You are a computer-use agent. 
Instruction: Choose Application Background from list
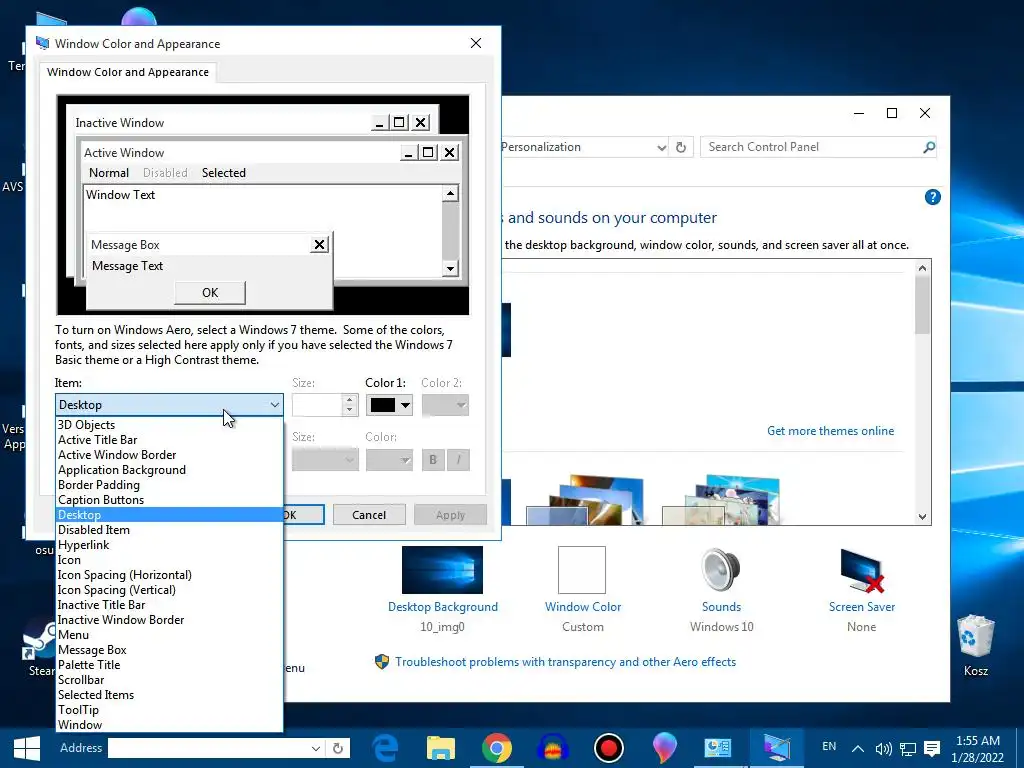pos(169,470)
